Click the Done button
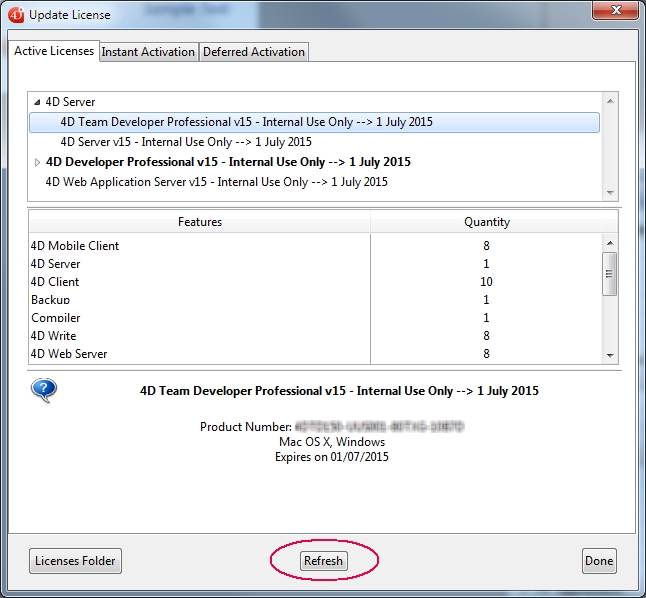Screen dimensions: 646x598 coord(598,561)
